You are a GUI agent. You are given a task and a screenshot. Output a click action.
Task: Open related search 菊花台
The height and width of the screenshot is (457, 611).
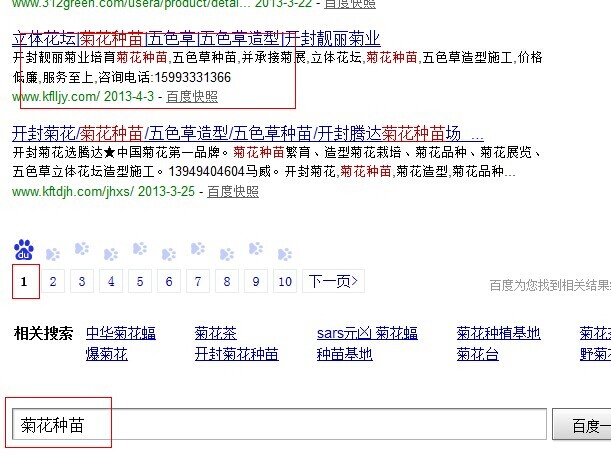click(x=478, y=354)
